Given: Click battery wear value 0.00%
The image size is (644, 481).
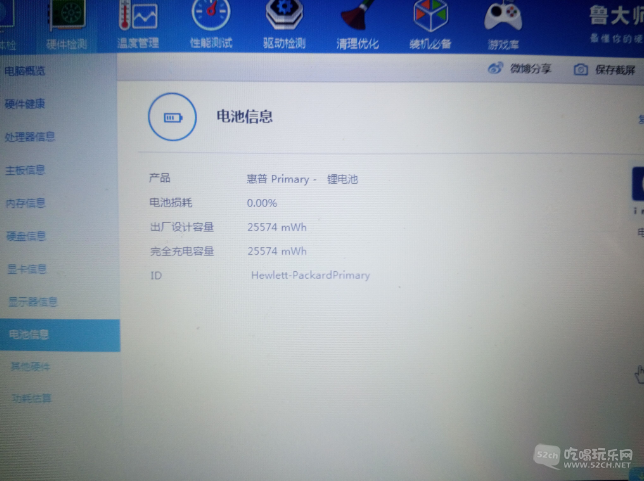Looking at the screenshot, I should [x=262, y=203].
